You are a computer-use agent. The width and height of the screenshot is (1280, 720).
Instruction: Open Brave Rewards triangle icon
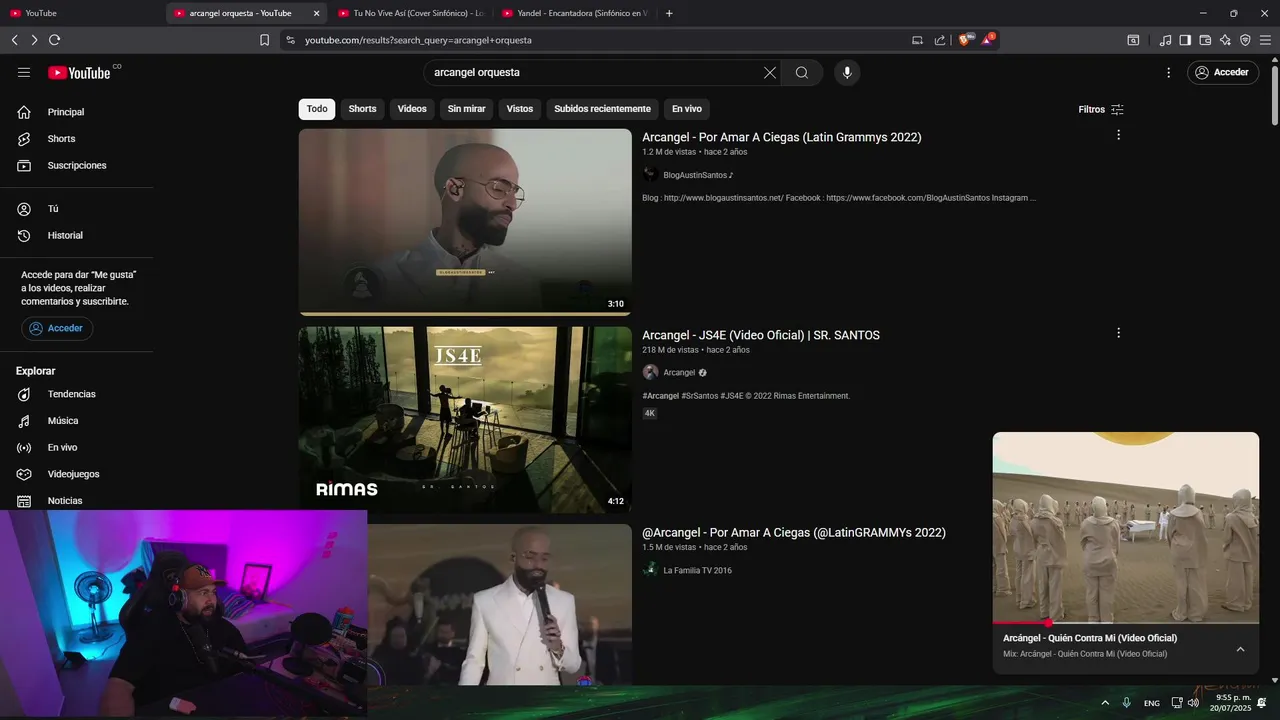(988, 40)
